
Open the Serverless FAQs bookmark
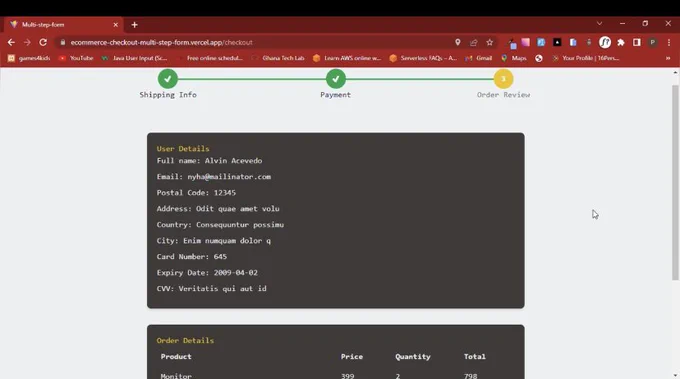click(x=423, y=58)
